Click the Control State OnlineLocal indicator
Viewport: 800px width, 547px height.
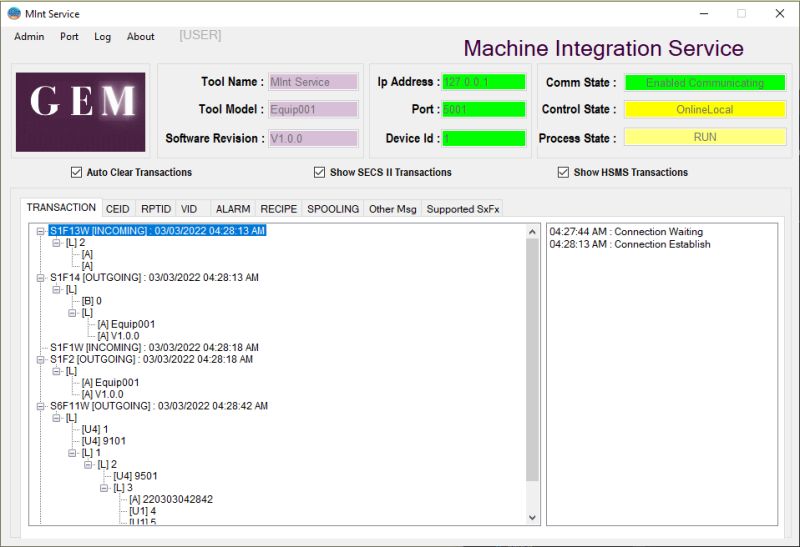pos(705,110)
